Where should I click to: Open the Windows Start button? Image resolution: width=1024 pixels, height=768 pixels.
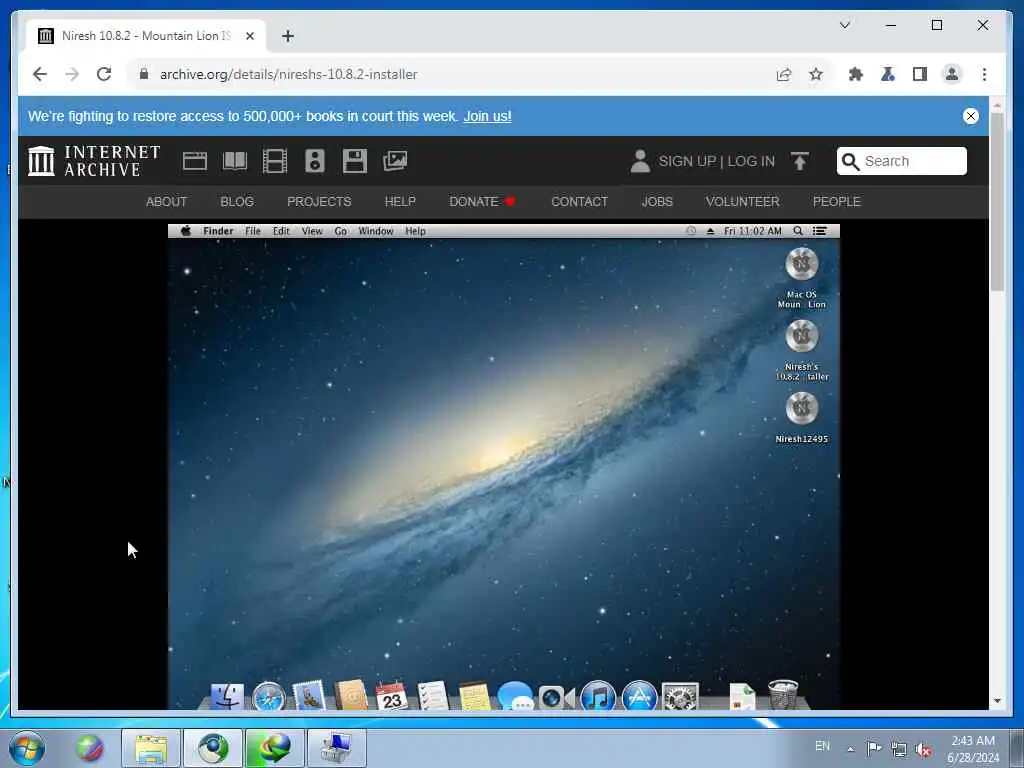[27, 748]
